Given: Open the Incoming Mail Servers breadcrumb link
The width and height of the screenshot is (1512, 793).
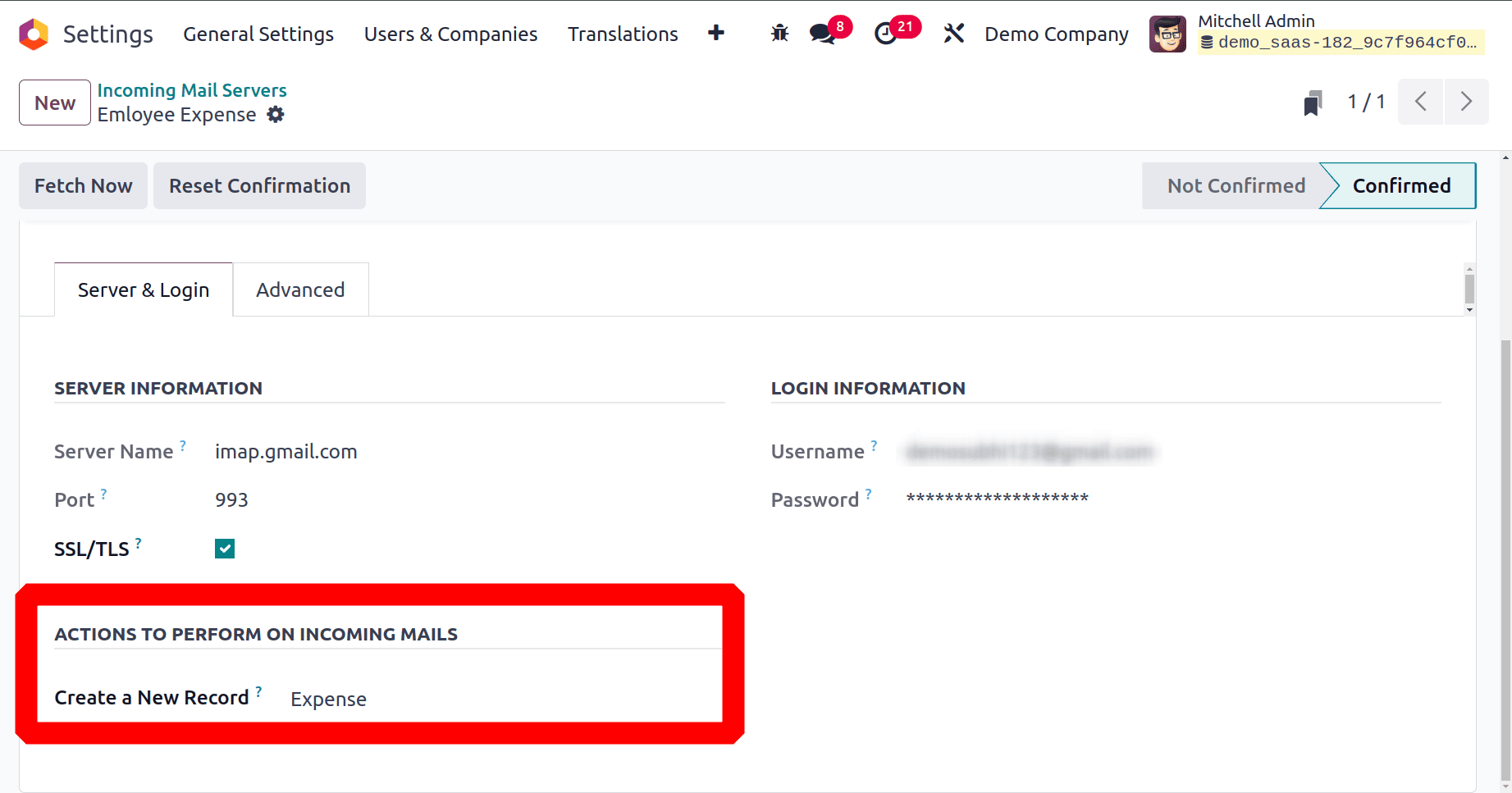Looking at the screenshot, I should click(192, 90).
